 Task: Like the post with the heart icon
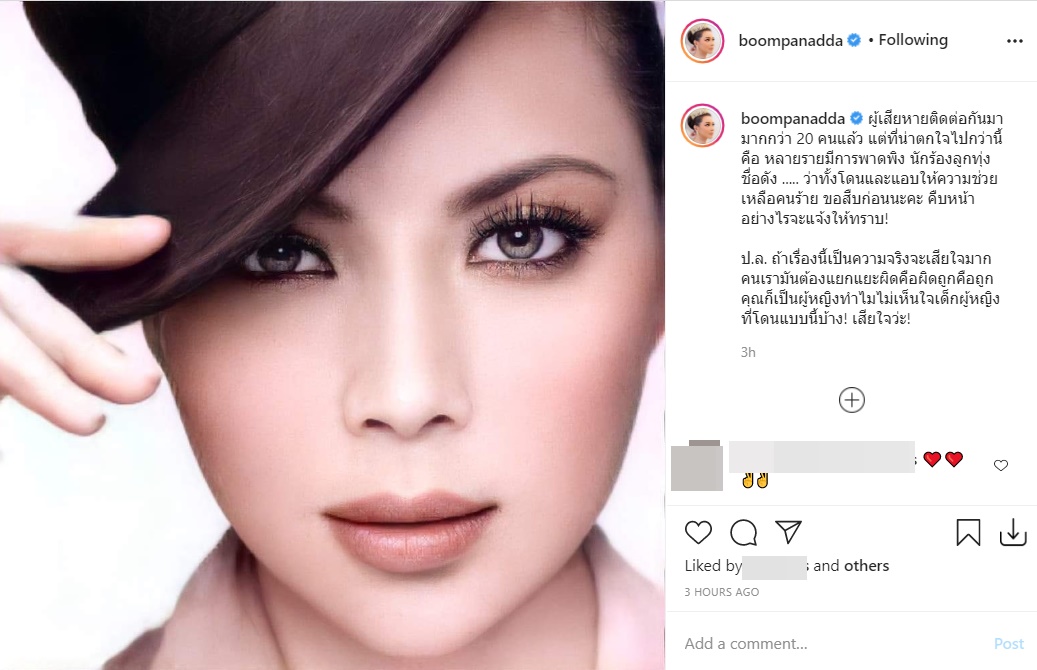[698, 532]
